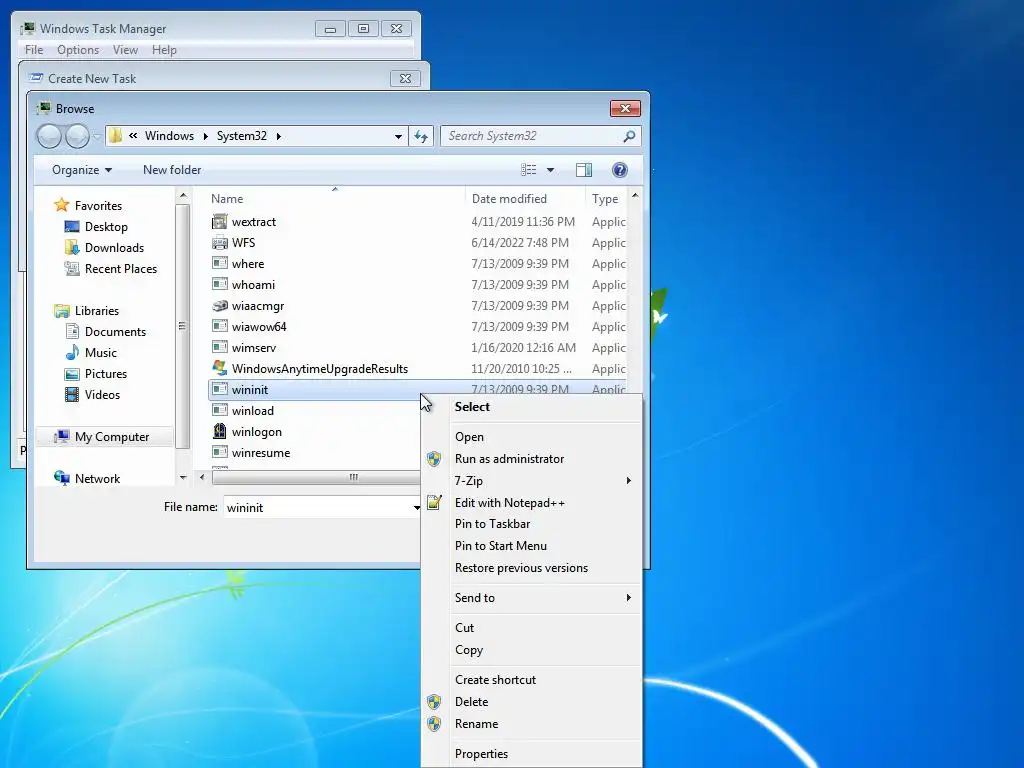The image size is (1024, 768).
Task: Expand the Send to submenu
Action: (x=628, y=598)
